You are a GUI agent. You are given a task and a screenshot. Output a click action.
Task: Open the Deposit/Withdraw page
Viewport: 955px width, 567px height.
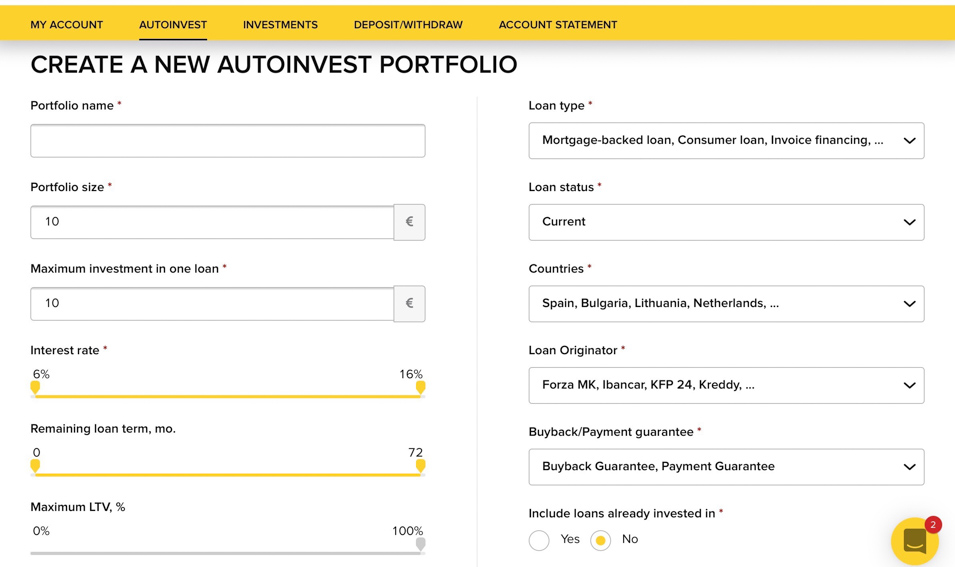tap(408, 25)
